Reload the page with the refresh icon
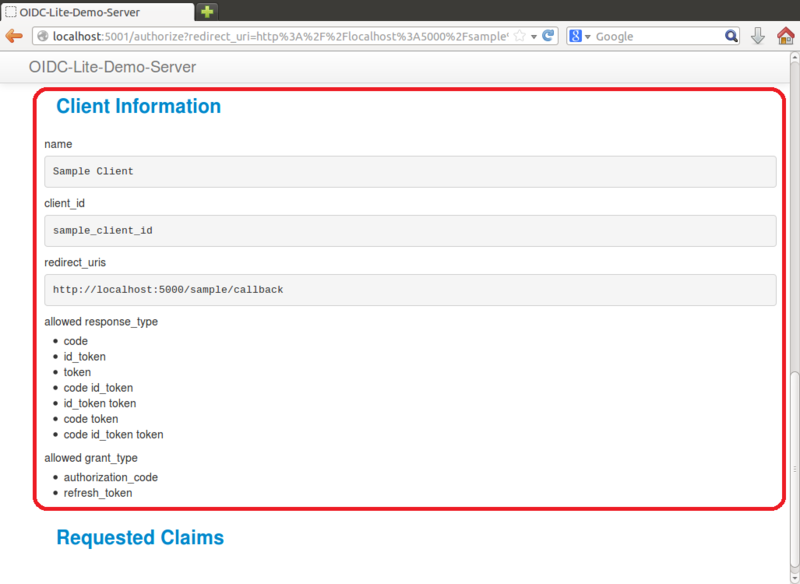 (548, 36)
